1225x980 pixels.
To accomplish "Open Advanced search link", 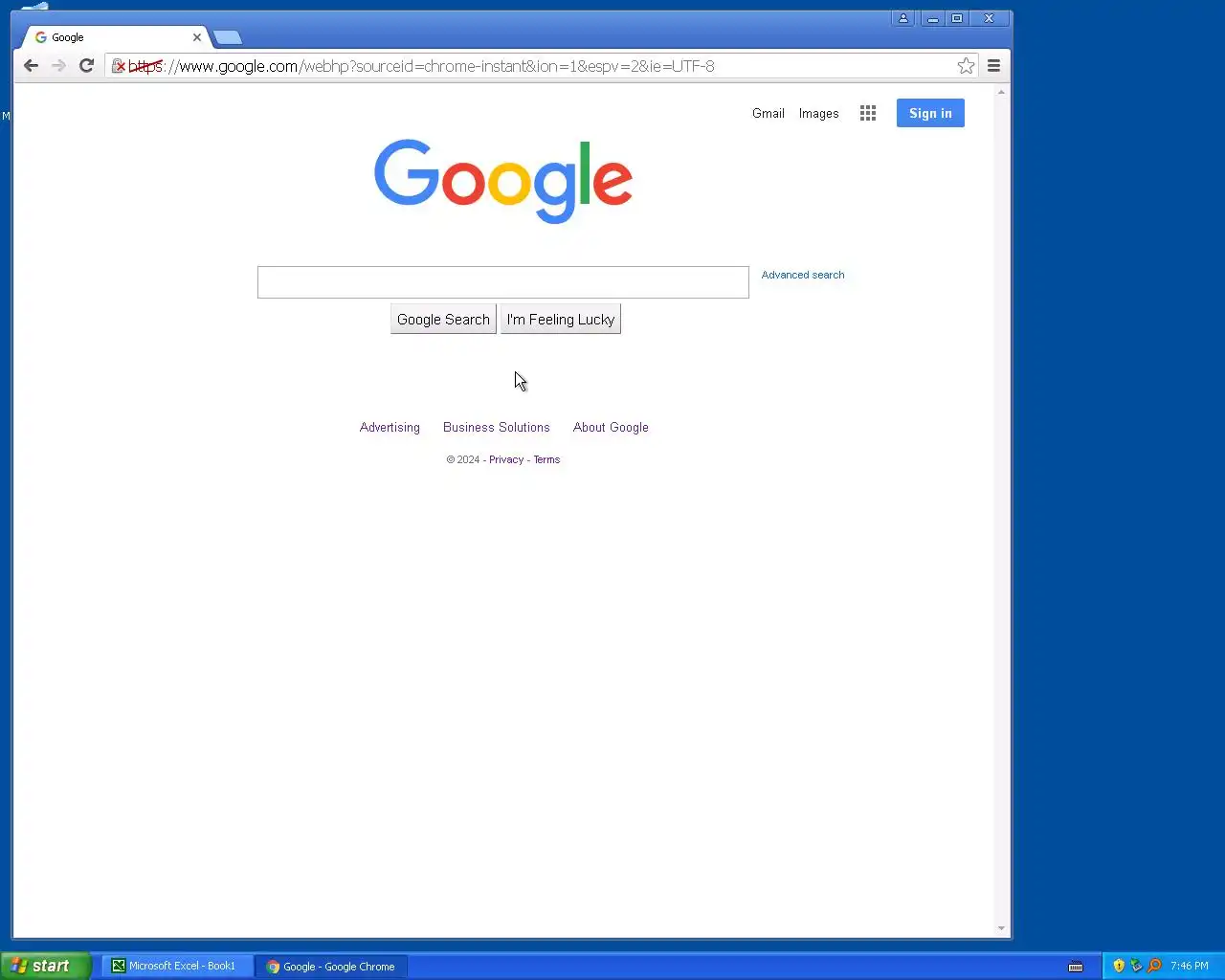I will pyautogui.click(x=803, y=275).
